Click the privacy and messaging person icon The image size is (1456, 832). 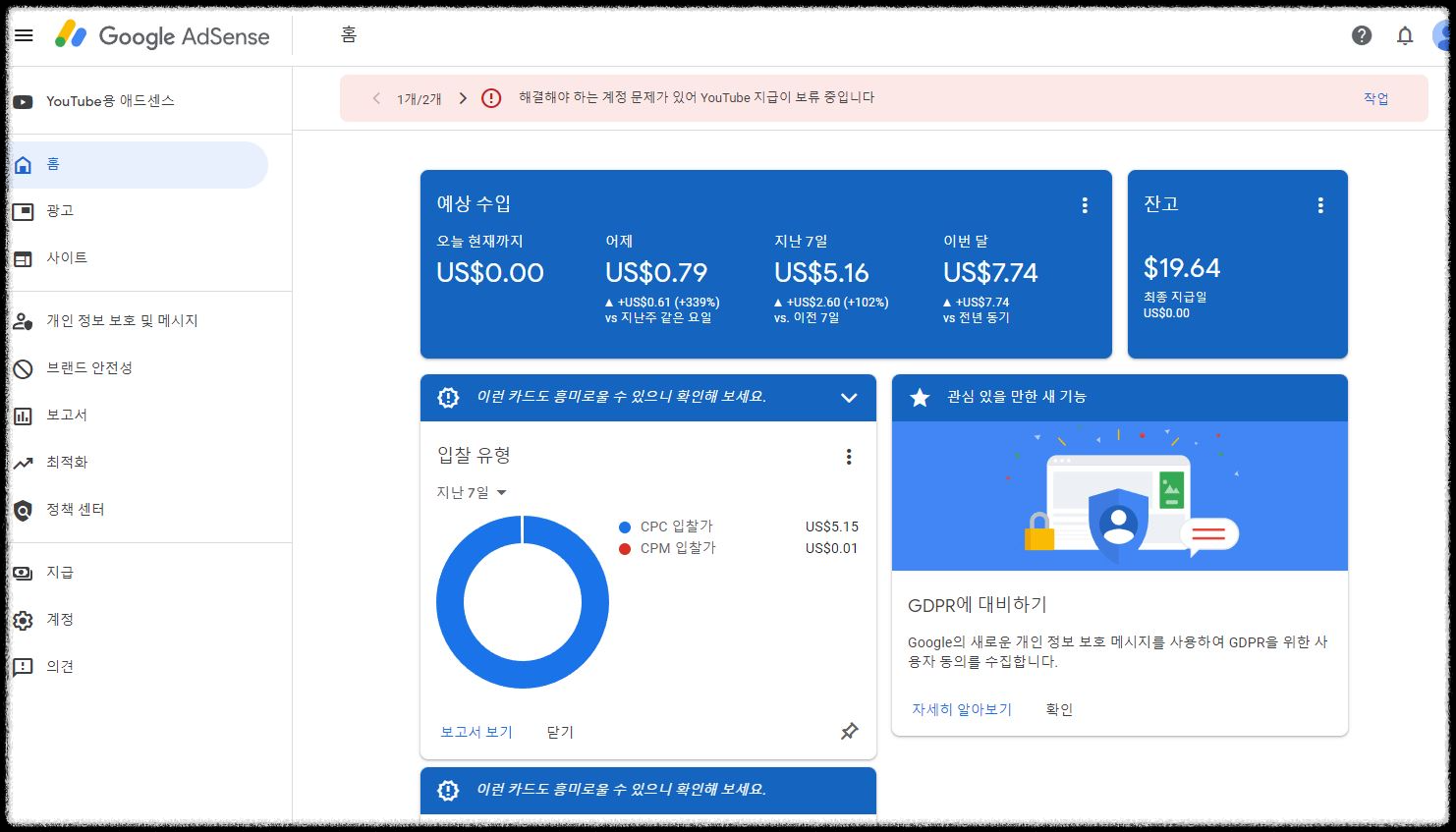pyautogui.click(x=23, y=321)
